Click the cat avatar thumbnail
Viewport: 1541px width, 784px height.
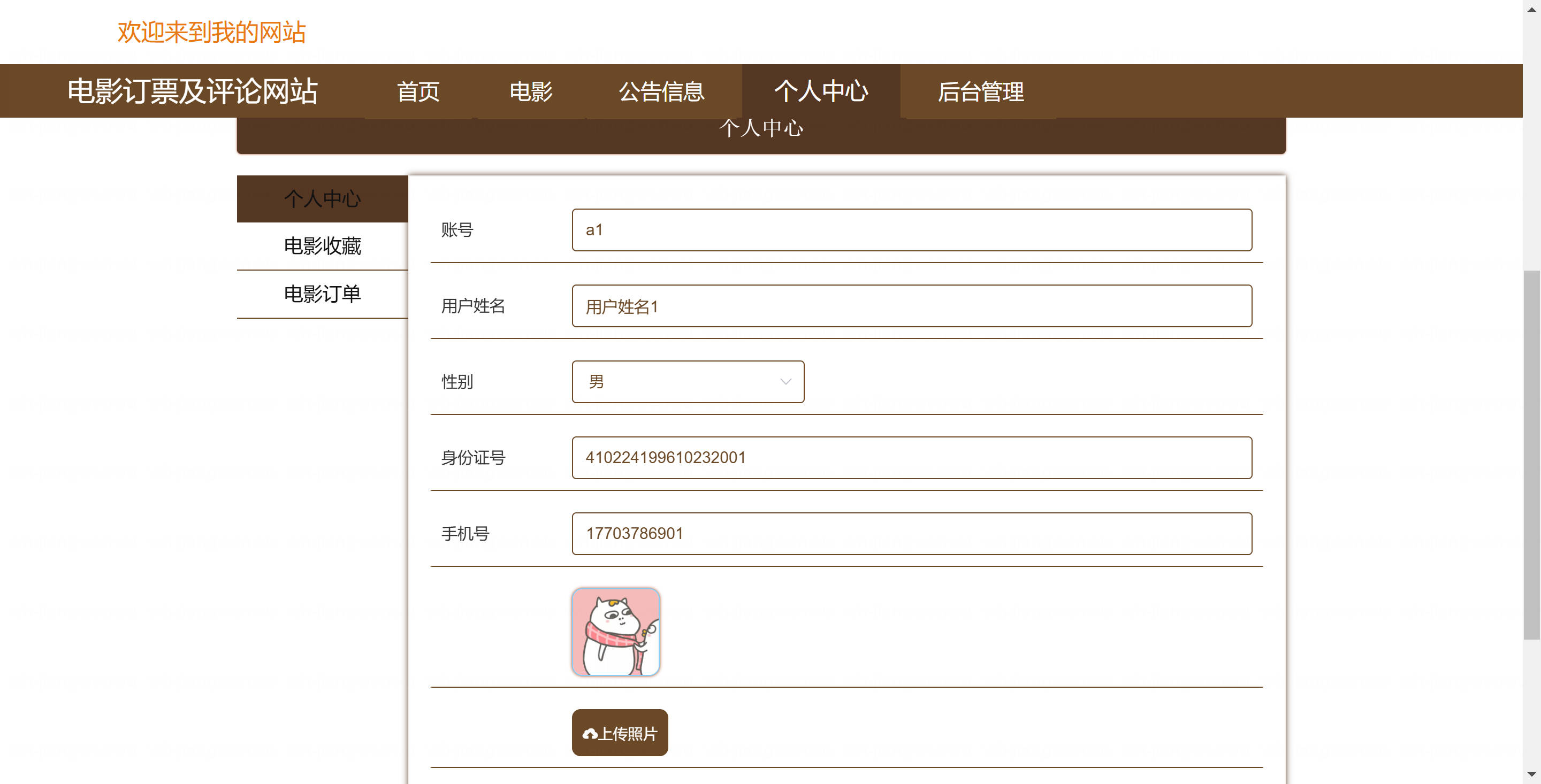coord(615,632)
